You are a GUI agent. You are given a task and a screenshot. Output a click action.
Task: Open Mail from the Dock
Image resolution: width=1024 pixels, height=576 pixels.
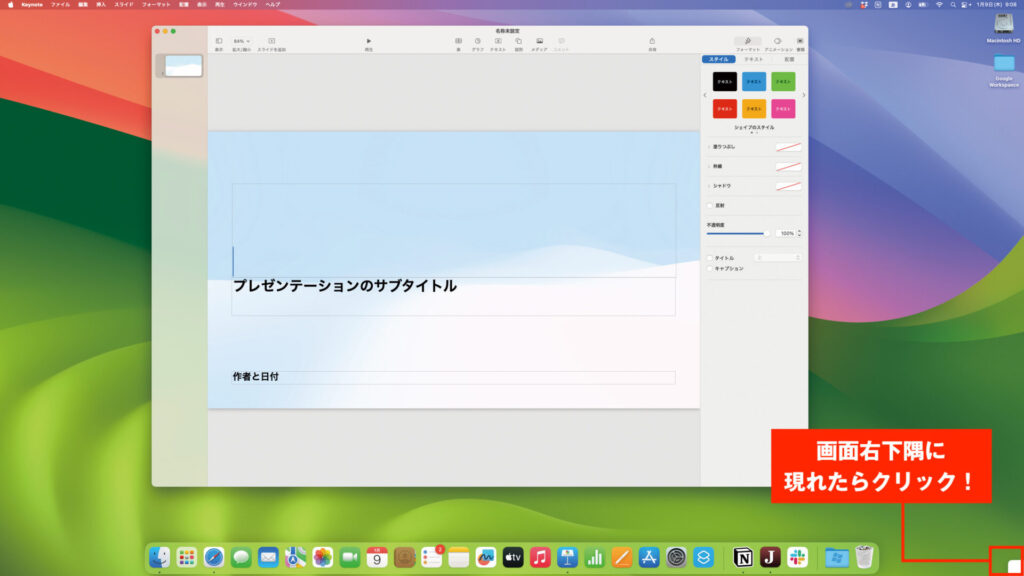click(x=268, y=557)
